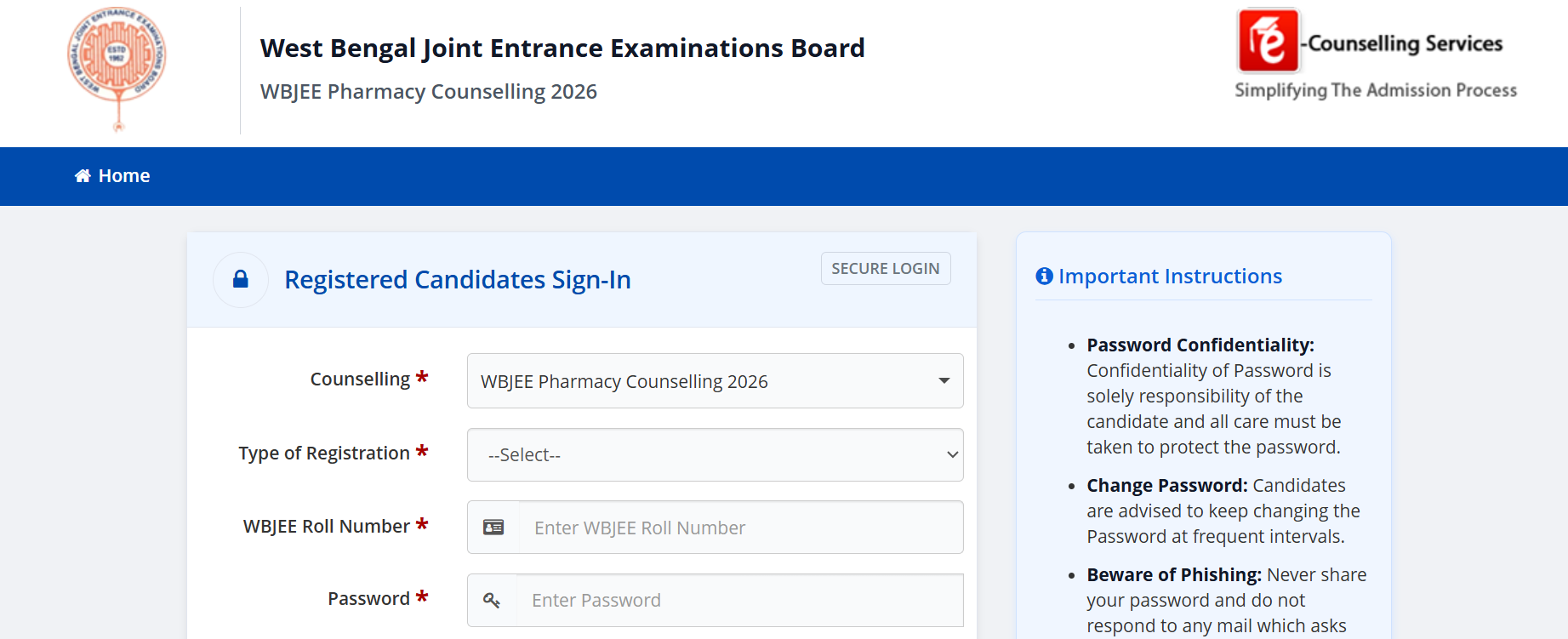Click West Bengal Joint Entrance Examinations Board title
Screen dimensions: 1568x639
[562, 48]
